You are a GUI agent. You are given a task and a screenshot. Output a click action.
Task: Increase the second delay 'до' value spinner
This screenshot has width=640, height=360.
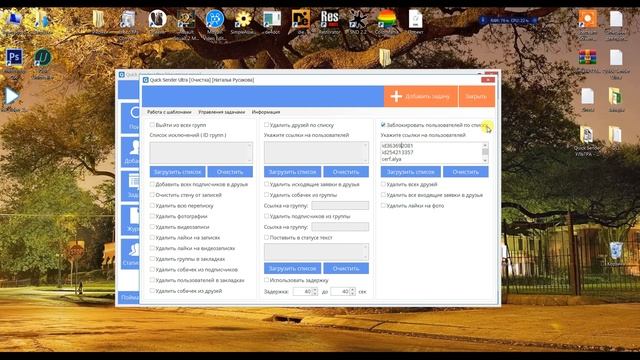click(x=353, y=289)
